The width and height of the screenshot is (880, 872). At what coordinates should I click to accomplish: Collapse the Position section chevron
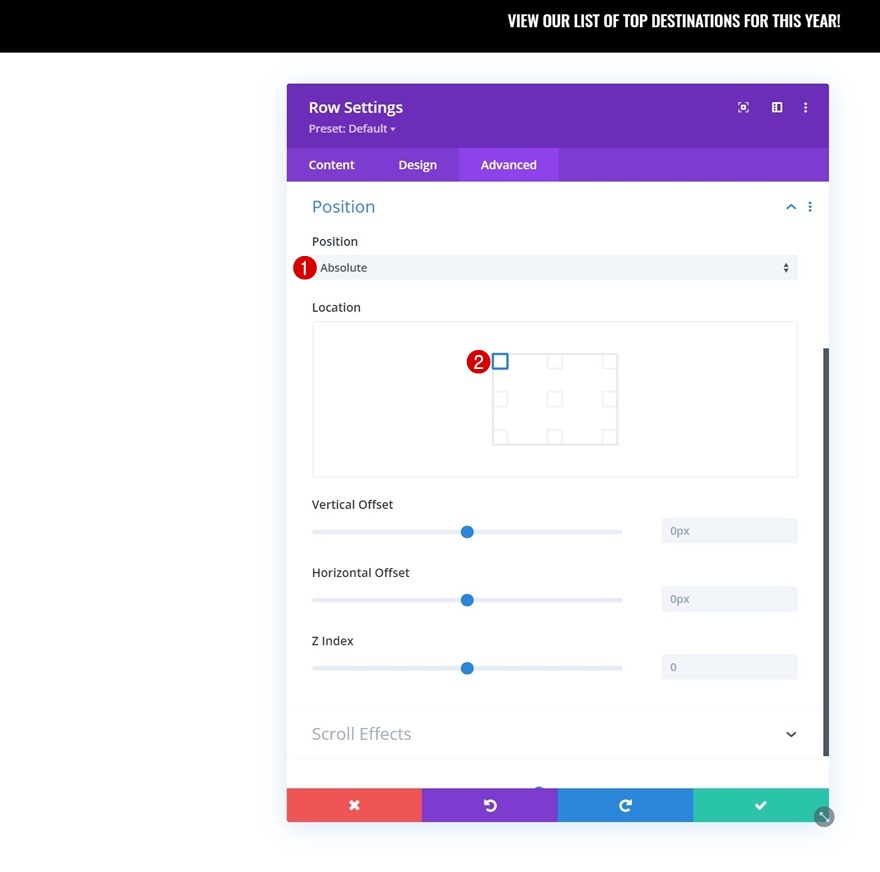click(791, 207)
